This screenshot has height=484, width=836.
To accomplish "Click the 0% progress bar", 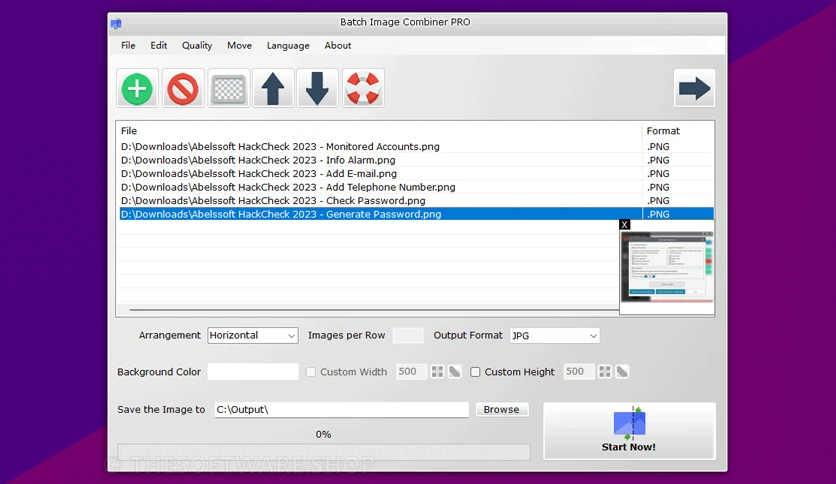I will click(x=324, y=452).
